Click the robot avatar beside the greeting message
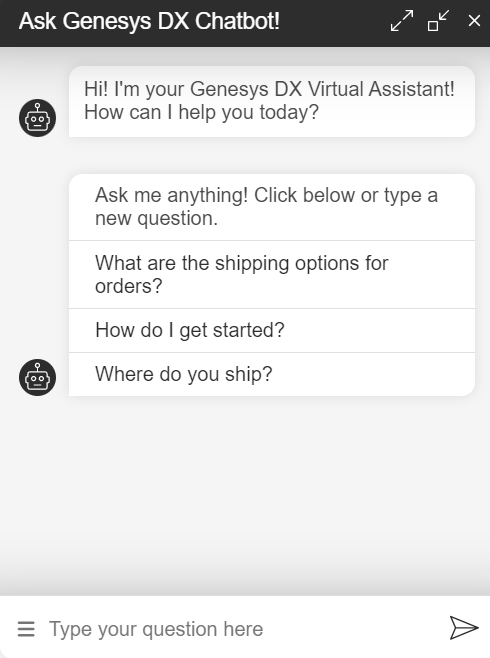The height and width of the screenshot is (658, 490). pyautogui.click(x=37, y=118)
